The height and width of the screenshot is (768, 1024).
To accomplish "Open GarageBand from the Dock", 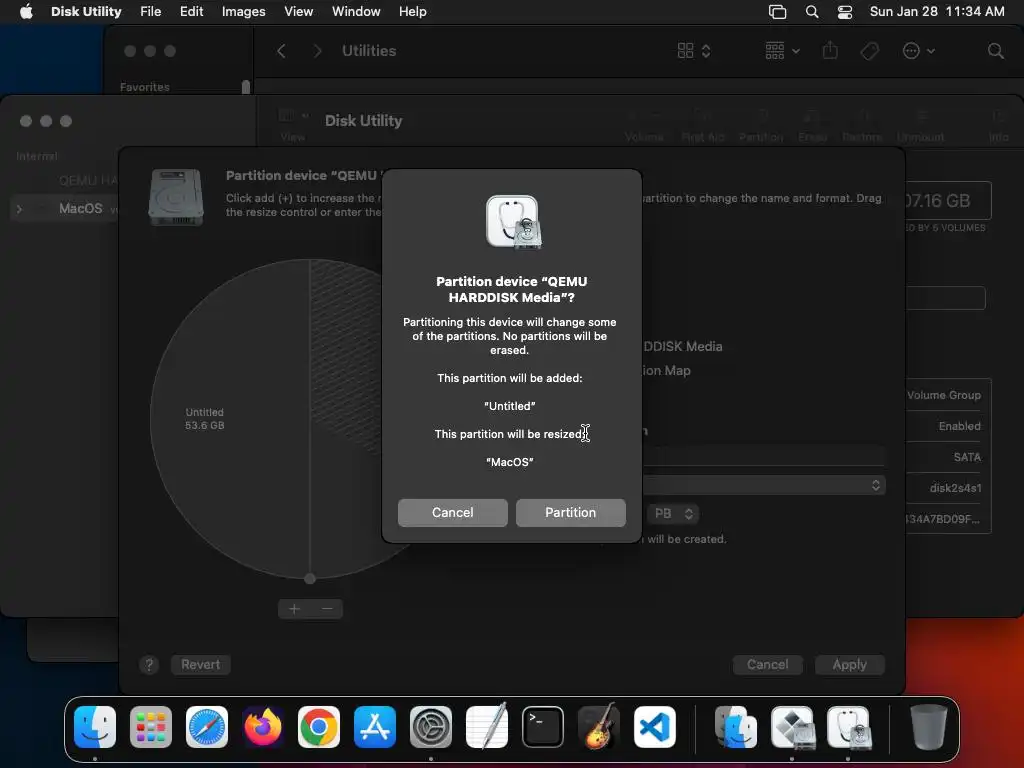I will pyautogui.click(x=598, y=726).
